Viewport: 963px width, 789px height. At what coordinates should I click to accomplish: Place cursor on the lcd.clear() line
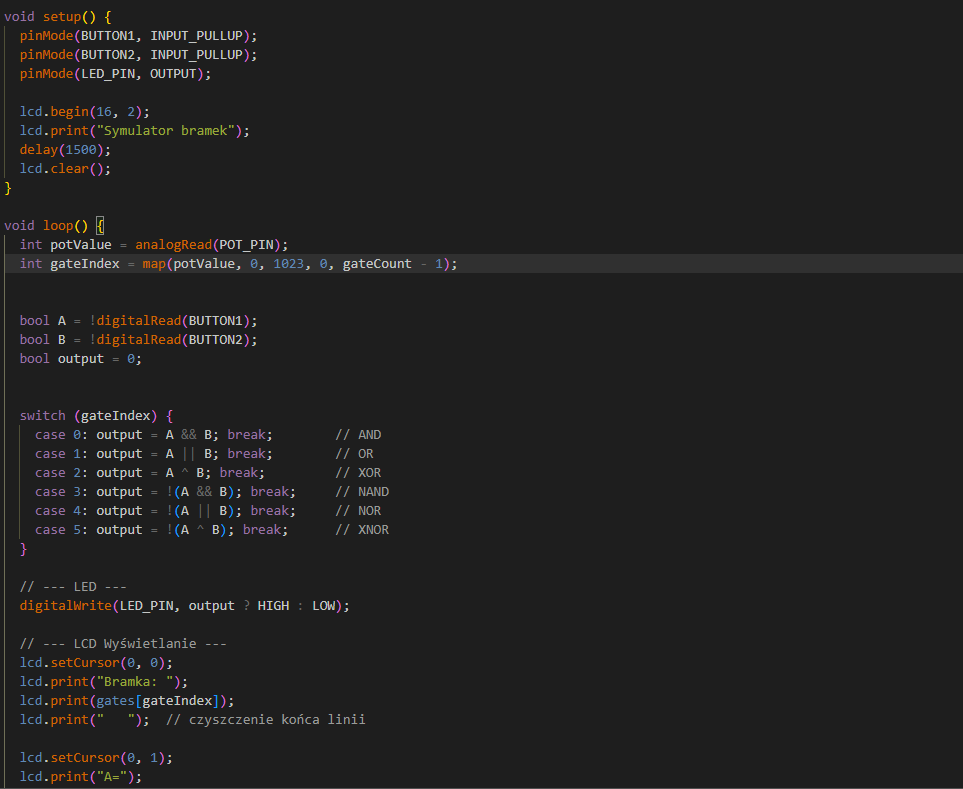click(65, 168)
